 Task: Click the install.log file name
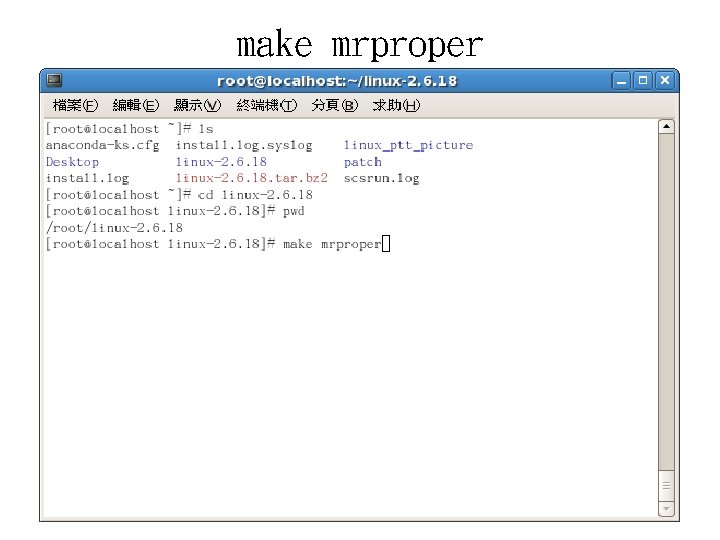(87, 178)
